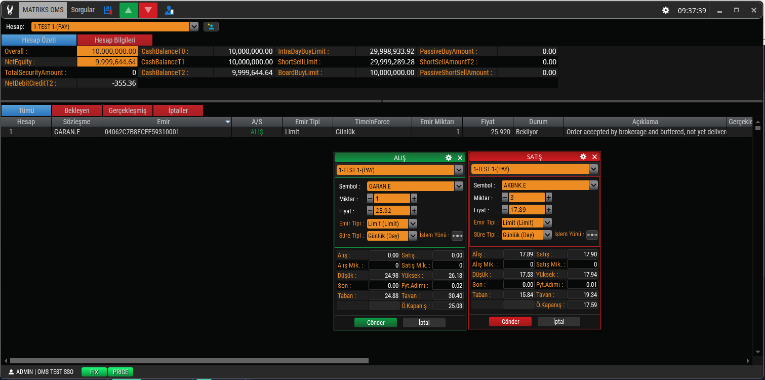
Task: Click green Gönder button to send buy
Action: click(375, 322)
